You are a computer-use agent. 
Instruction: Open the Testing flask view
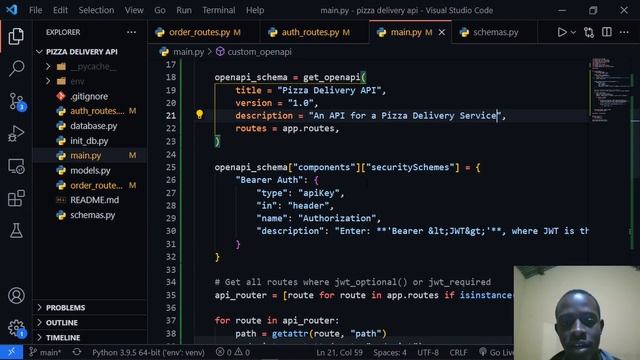click(x=16, y=231)
